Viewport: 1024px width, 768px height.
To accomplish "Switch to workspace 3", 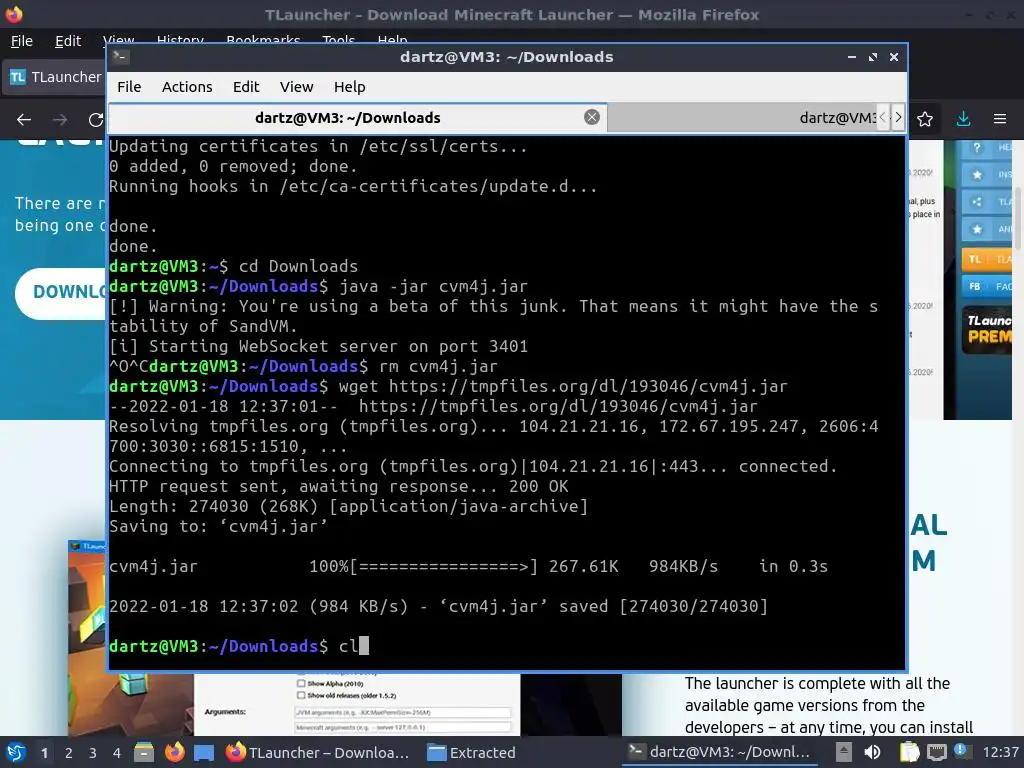I will 93,753.
